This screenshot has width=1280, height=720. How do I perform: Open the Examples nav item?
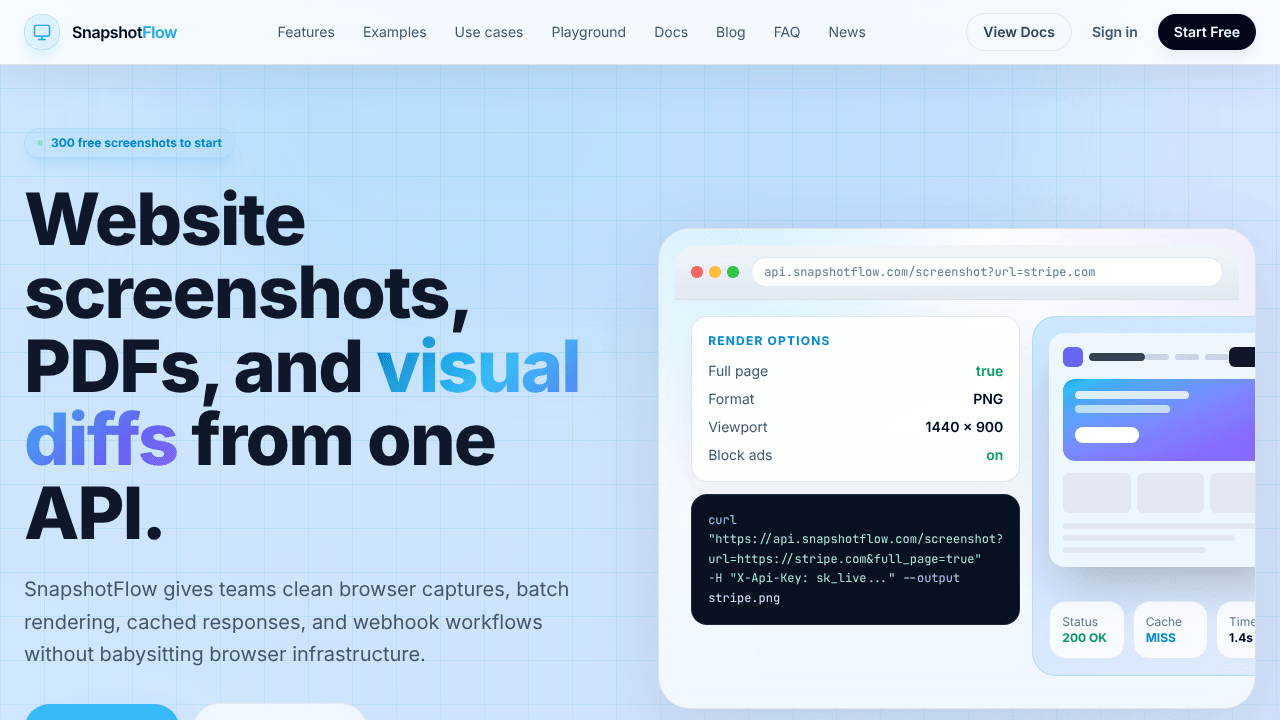pos(394,32)
